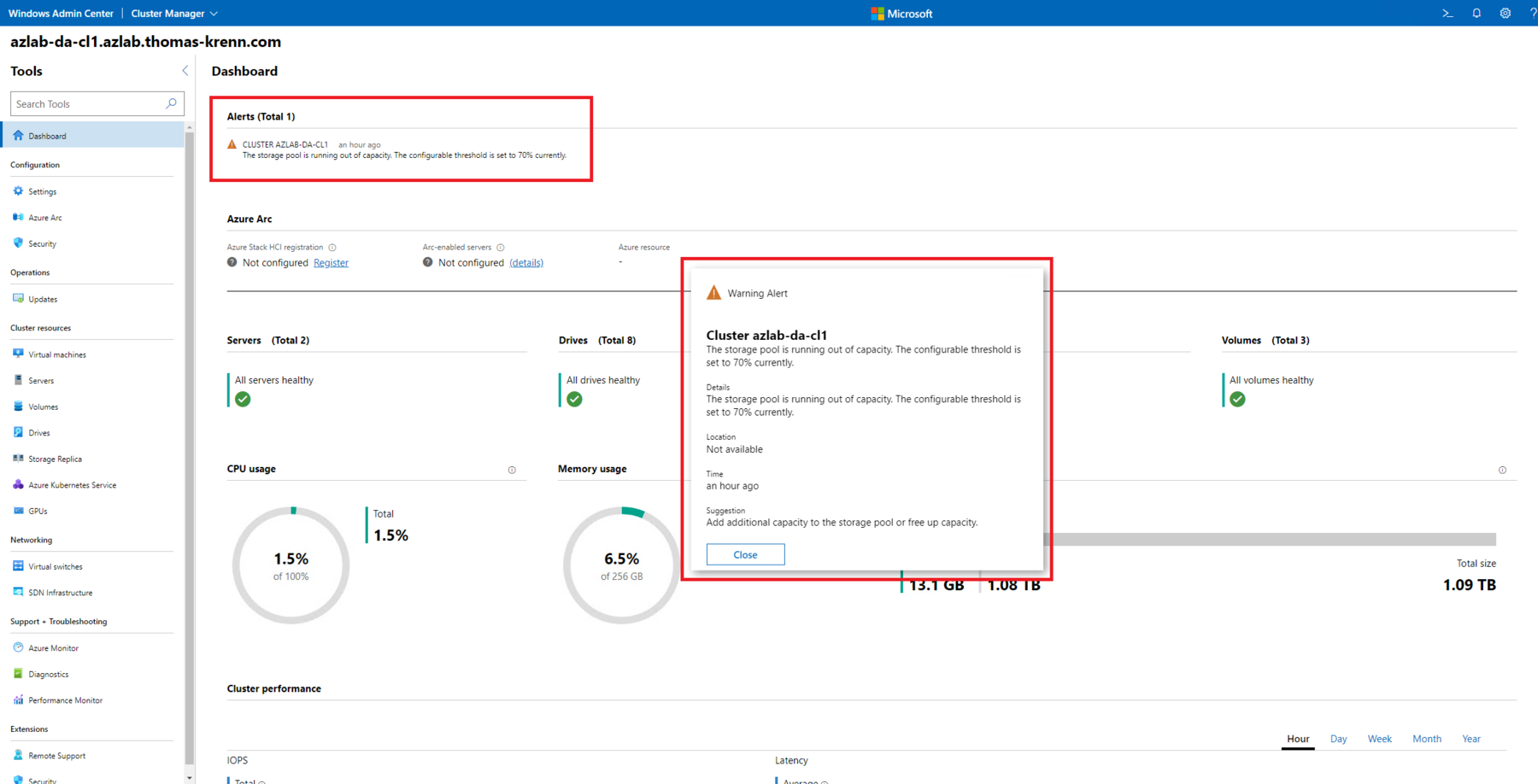Click the All servers healthy checkmark

243,399
